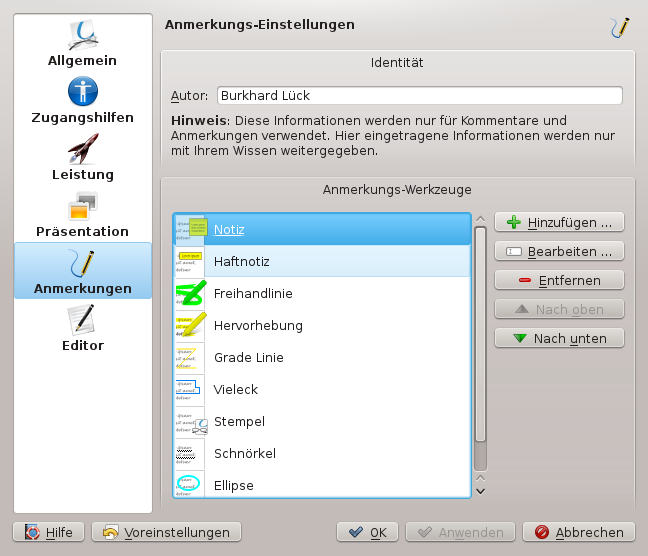Select the Zugangshilfen accessibility icon
648x556 pixels.
82,100
